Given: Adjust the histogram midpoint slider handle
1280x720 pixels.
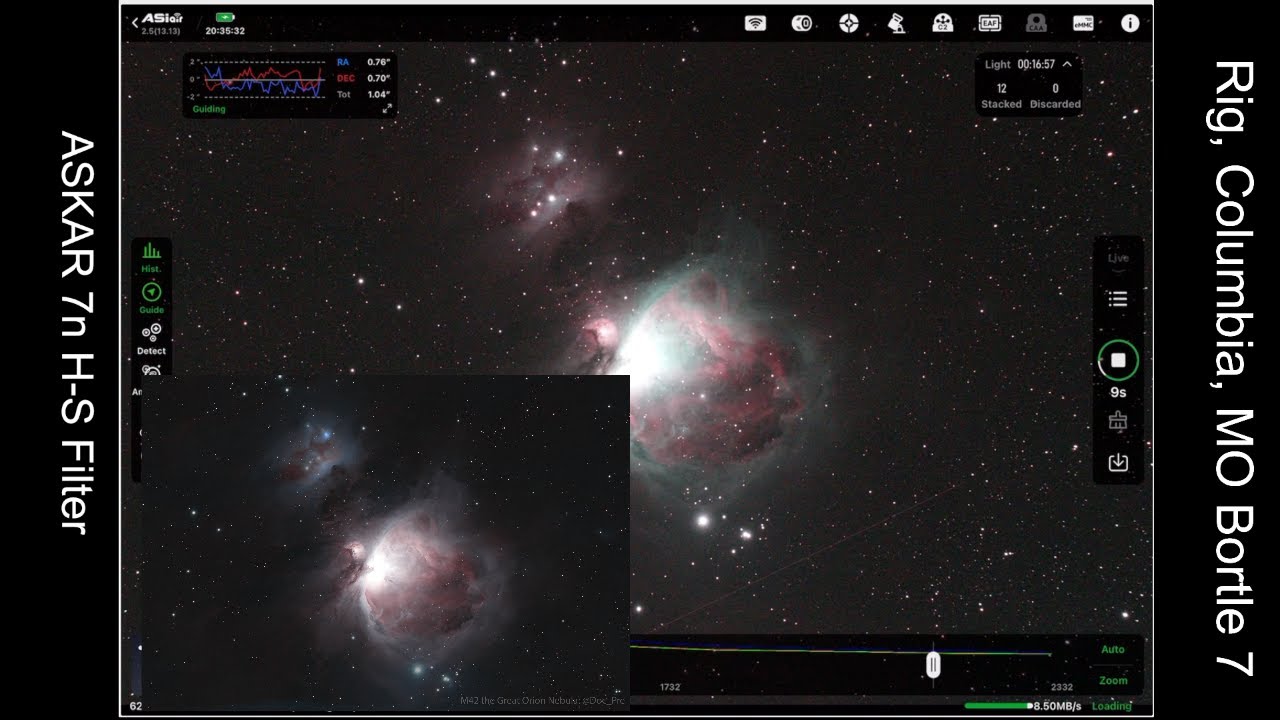Looking at the screenshot, I should (x=933, y=664).
